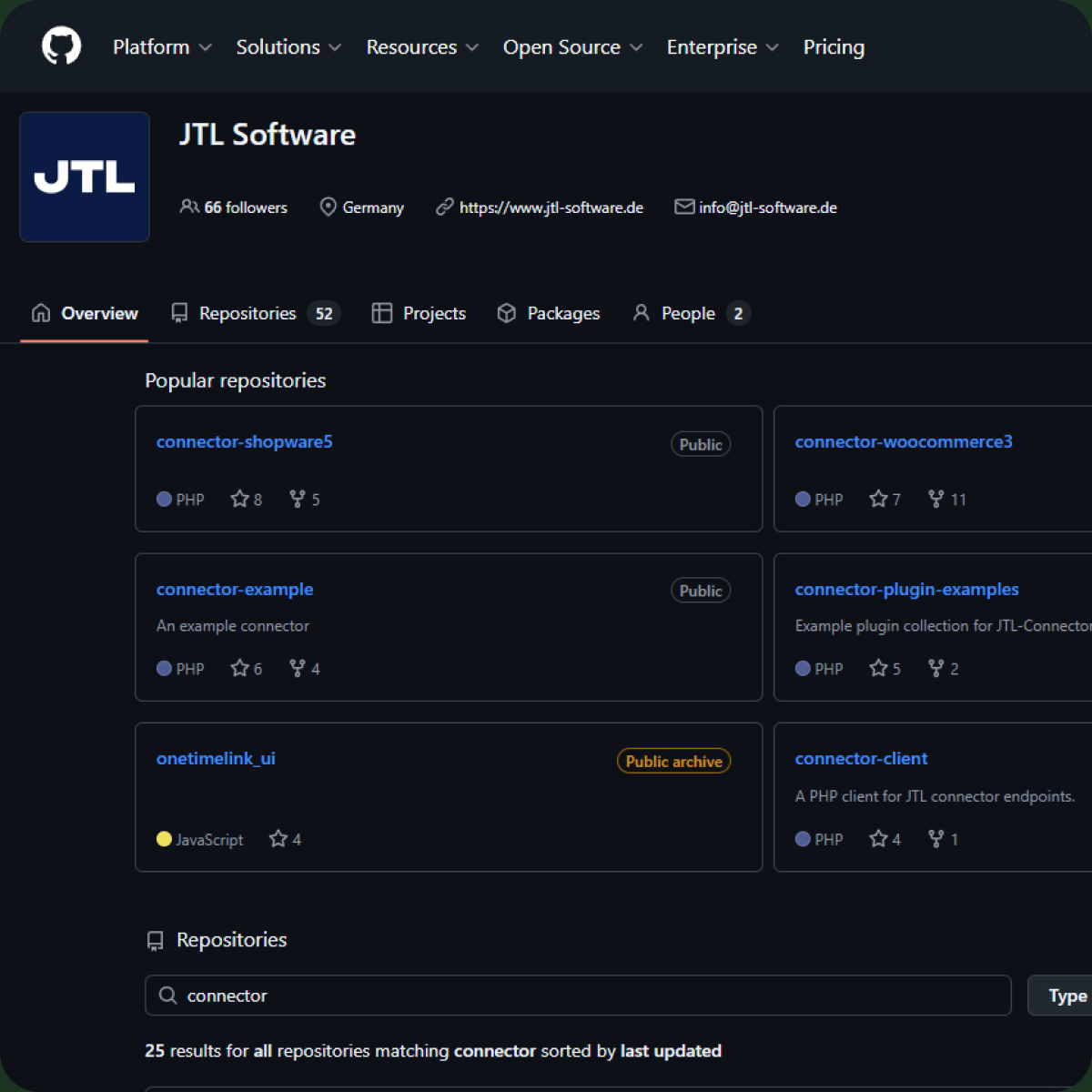Click the Public archive badge on onetimelink_ui
The width and height of the screenshot is (1092, 1092).
point(674,761)
